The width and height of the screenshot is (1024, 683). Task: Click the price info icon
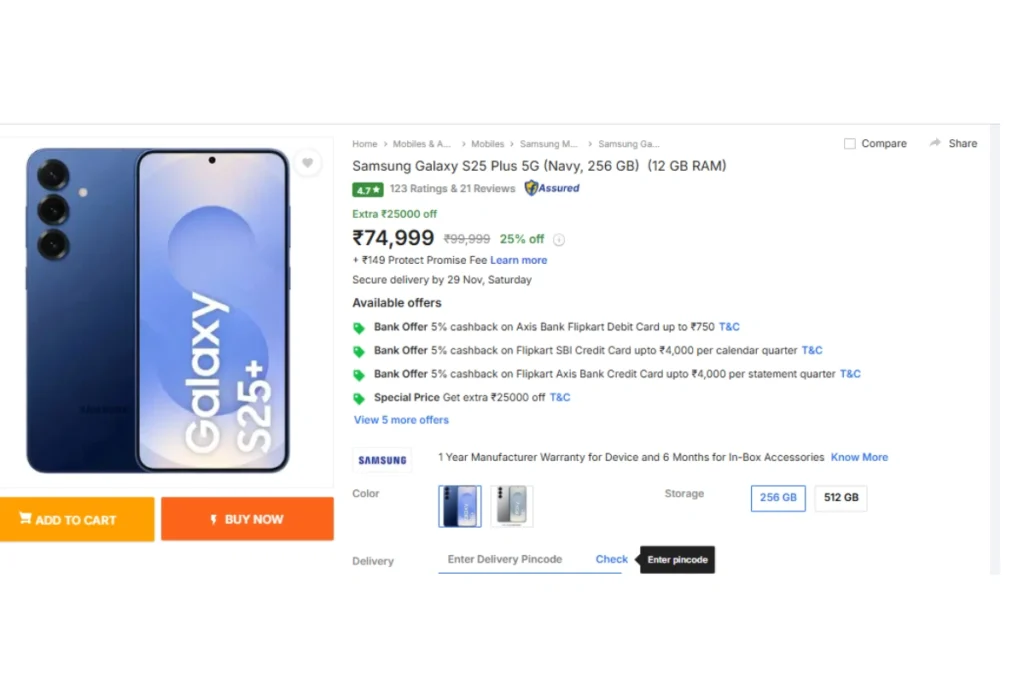click(559, 240)
